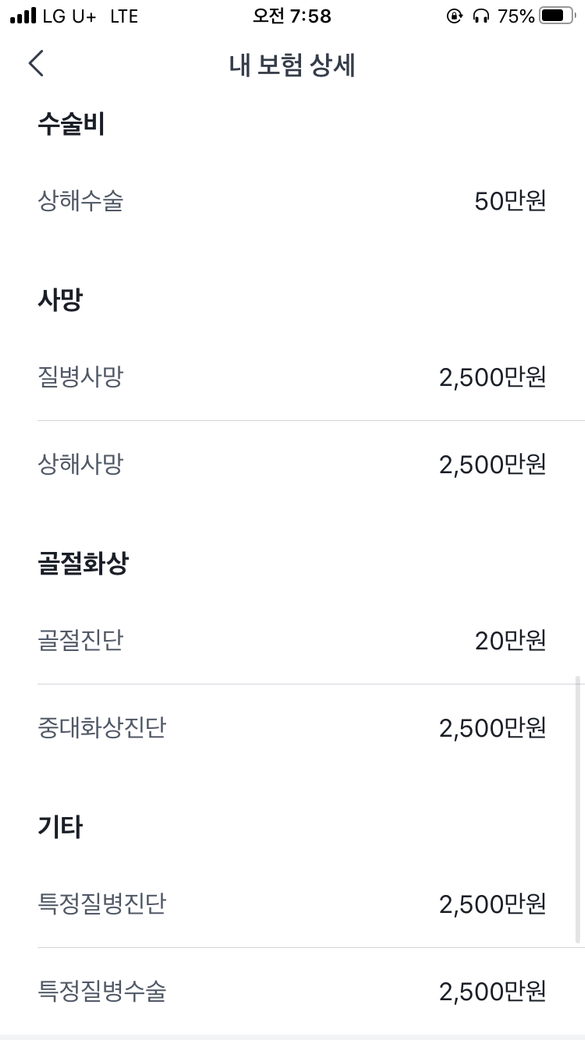The image size is (585, 1040).
Task: Select the 질병사망 coverage row
Action: [292, 377]
